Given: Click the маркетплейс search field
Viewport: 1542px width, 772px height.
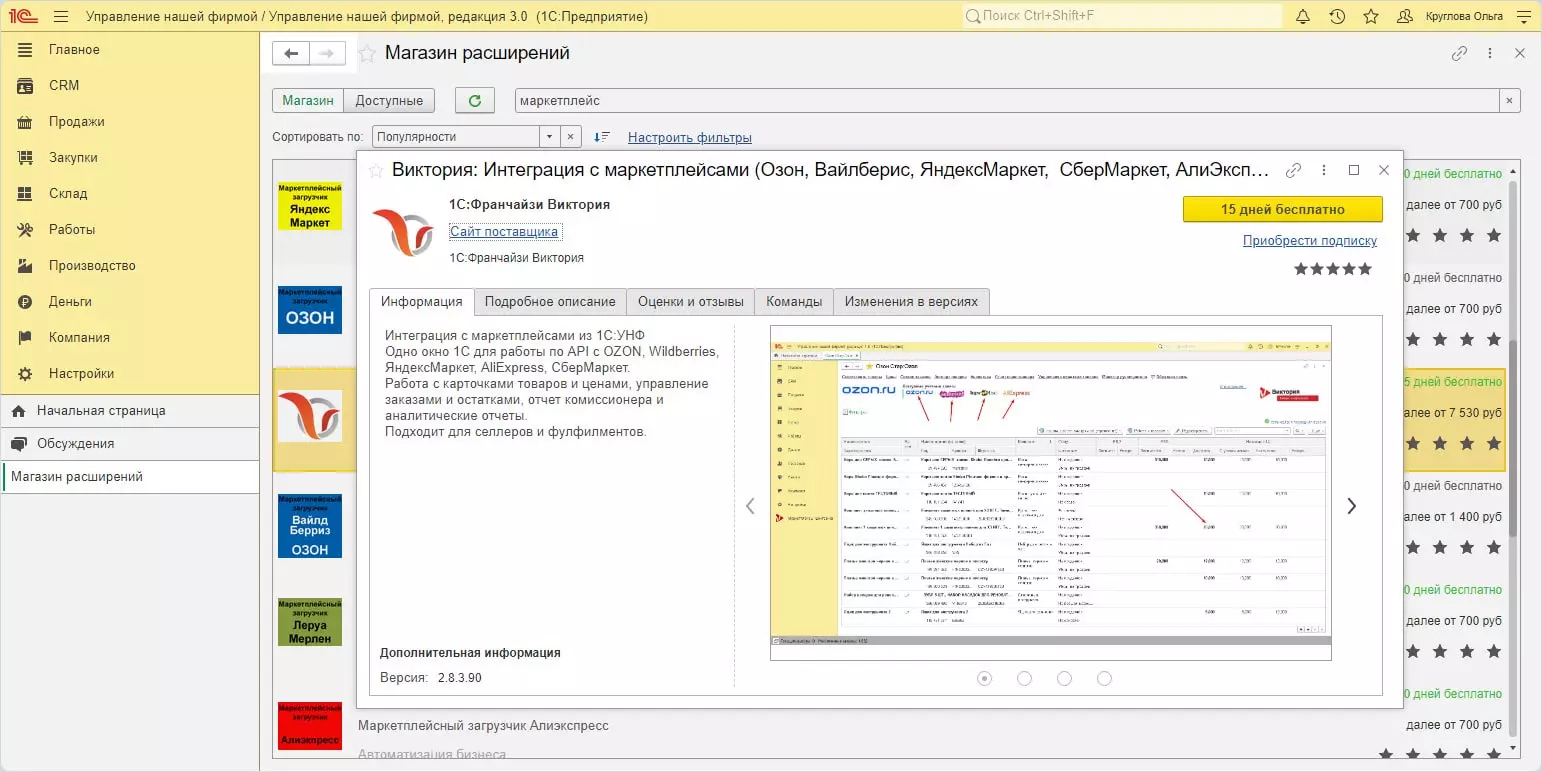Looking at the screenshot, I should 1007,101.
